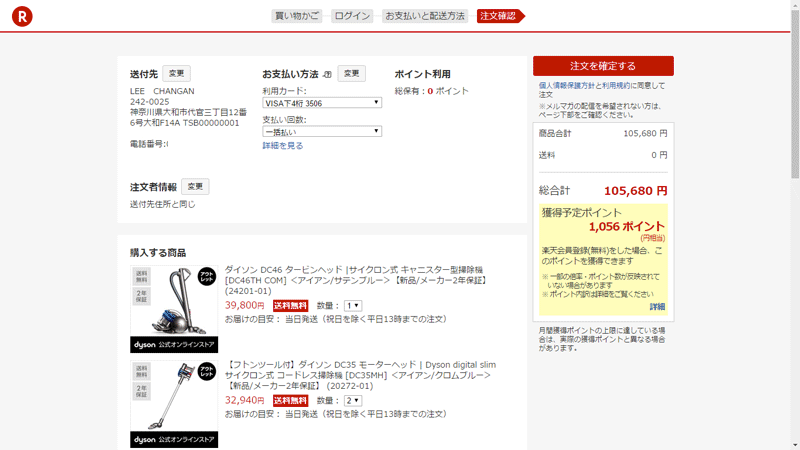
Task: Click the recipient name LEE CHANGAN
Action: coord(162,91)
